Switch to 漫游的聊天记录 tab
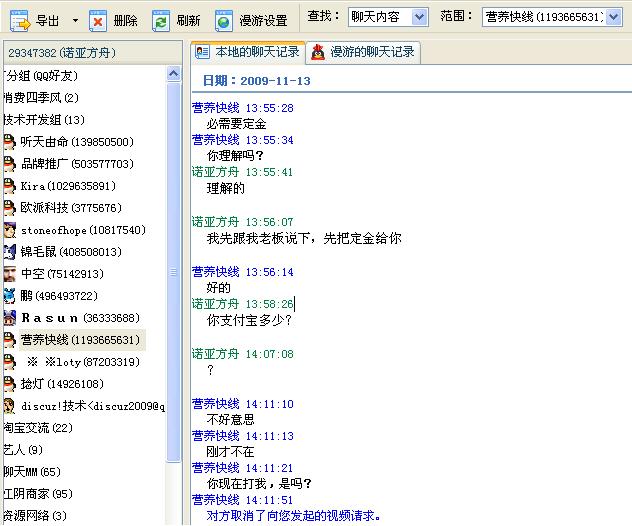Image resolution: width=632 pixels, height=526 pixels. click(363, 52)
